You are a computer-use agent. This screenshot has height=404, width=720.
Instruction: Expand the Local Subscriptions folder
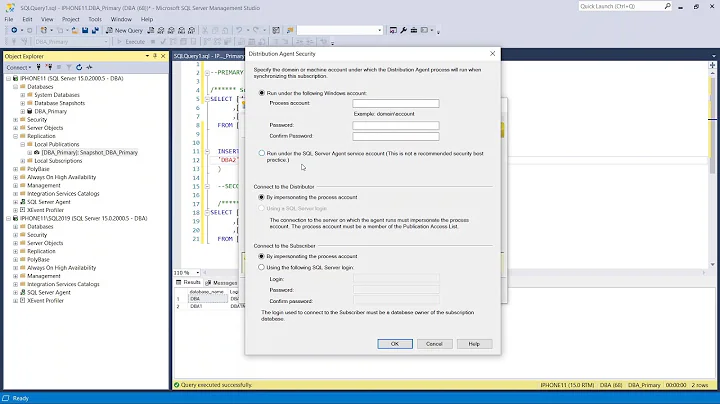[x=23, y=161]
